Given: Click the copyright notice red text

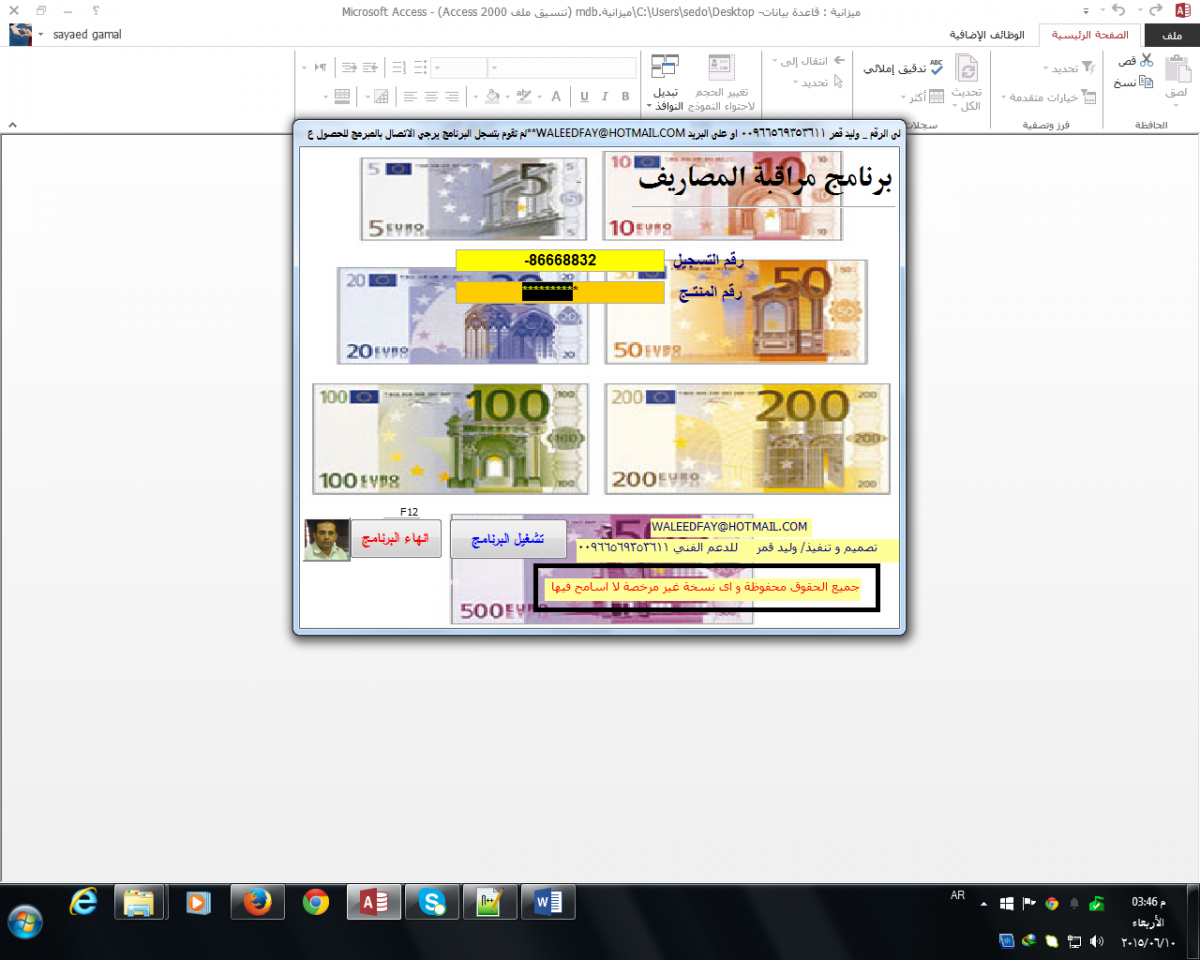Looking at the screenshot, I should [703, 588].
